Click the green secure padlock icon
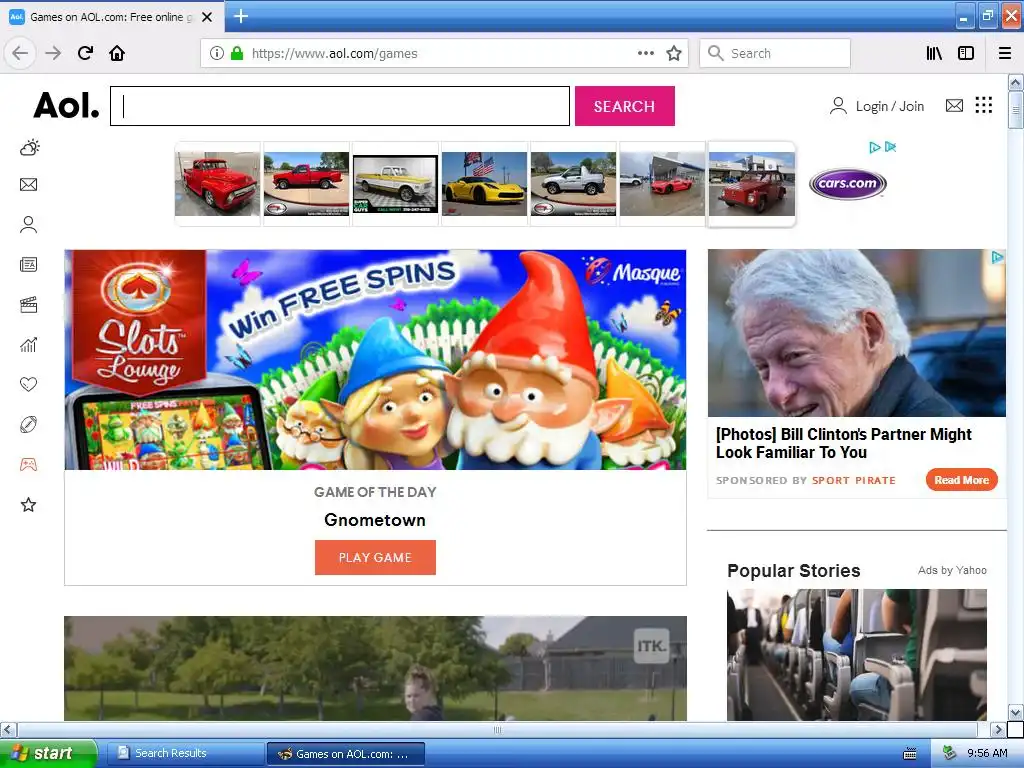The width and height of the screenshot is (1024, 768). coord(237,53)
